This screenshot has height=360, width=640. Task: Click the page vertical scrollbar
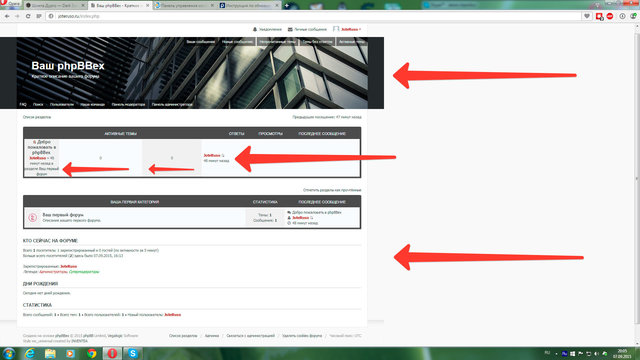pyautogui.click(x=637, y=178)
